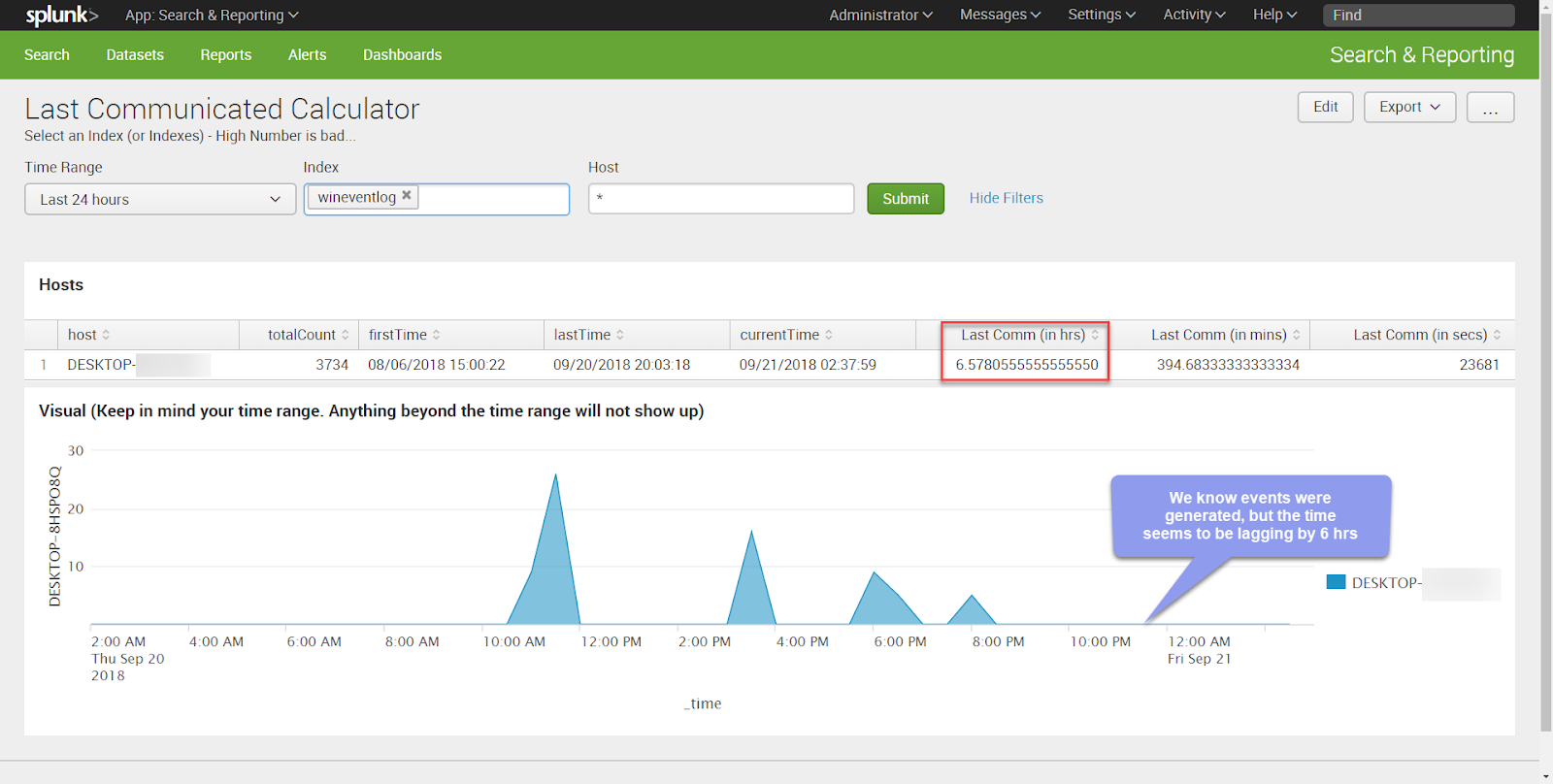
Task: Click the Splunk logo
Action: click(61, 16)
